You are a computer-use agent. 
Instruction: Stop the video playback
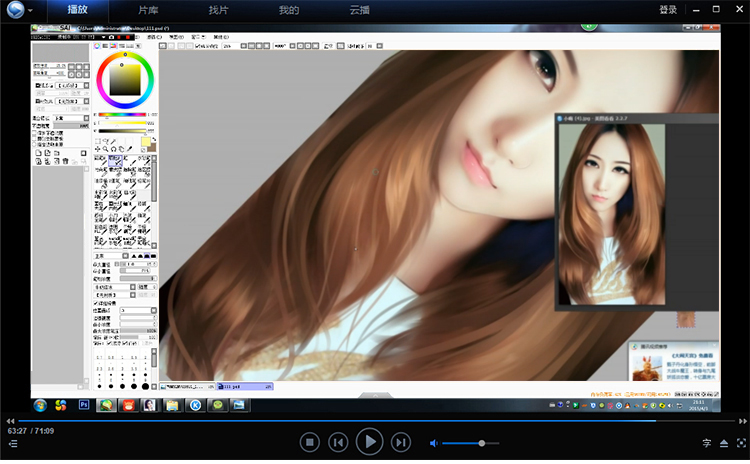tap(309, 442)
